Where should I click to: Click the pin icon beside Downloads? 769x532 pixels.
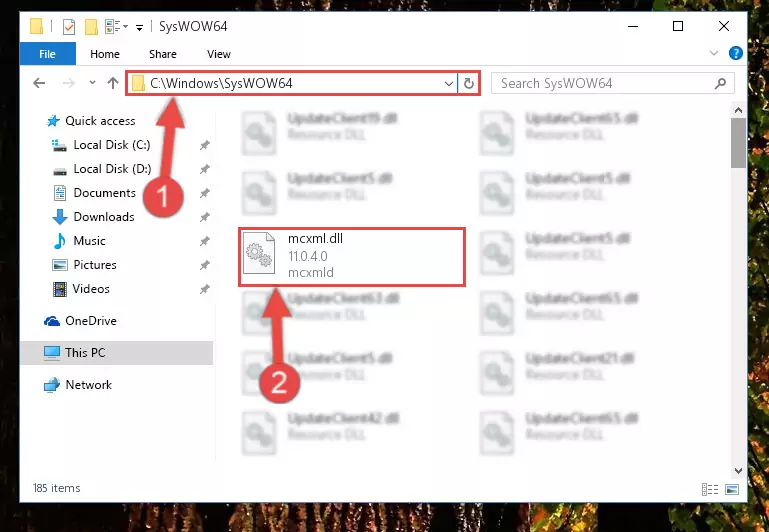tap(205, 217)
